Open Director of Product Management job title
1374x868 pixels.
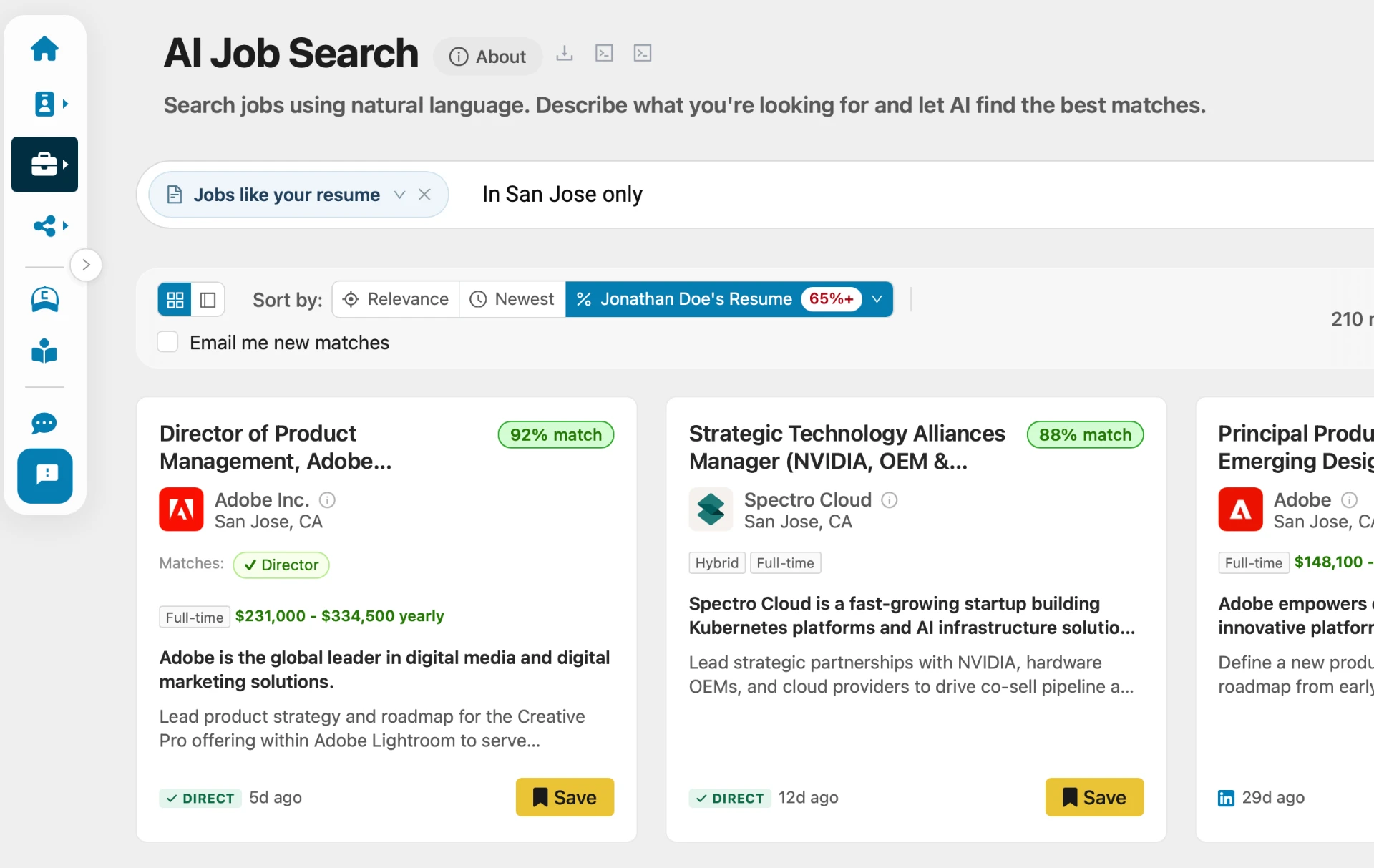(276, 447)
